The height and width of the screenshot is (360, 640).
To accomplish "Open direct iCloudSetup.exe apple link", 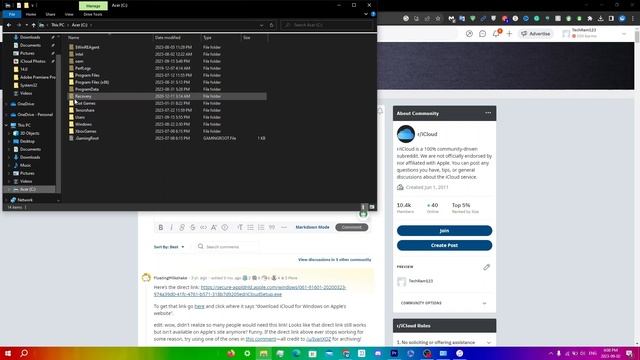I will click(250, 291).
